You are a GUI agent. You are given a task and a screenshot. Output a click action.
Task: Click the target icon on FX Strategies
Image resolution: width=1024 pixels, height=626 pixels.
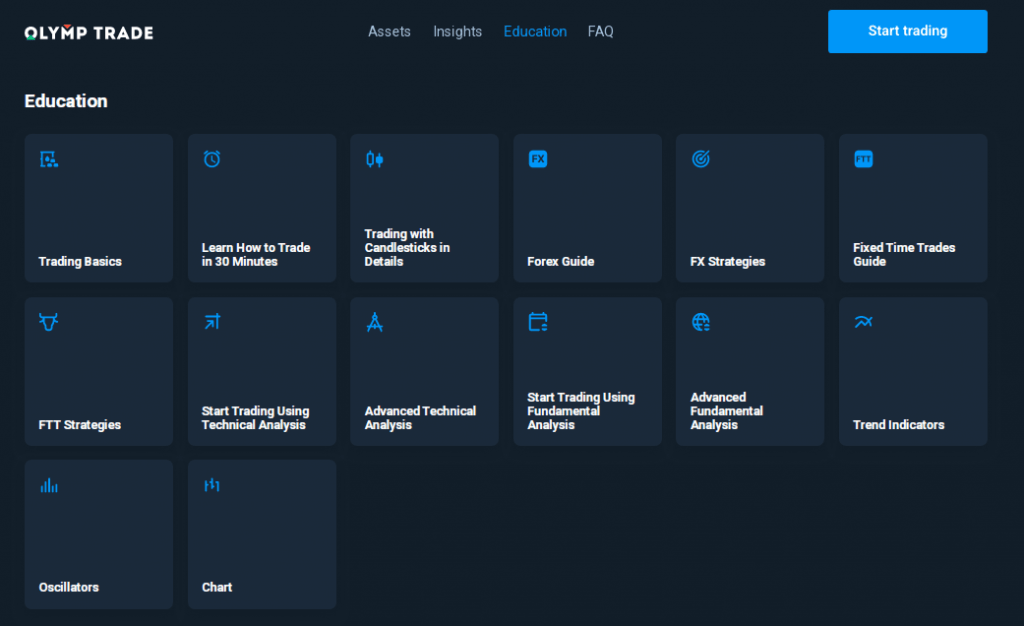pyautogui.click(x=701, y=159)
